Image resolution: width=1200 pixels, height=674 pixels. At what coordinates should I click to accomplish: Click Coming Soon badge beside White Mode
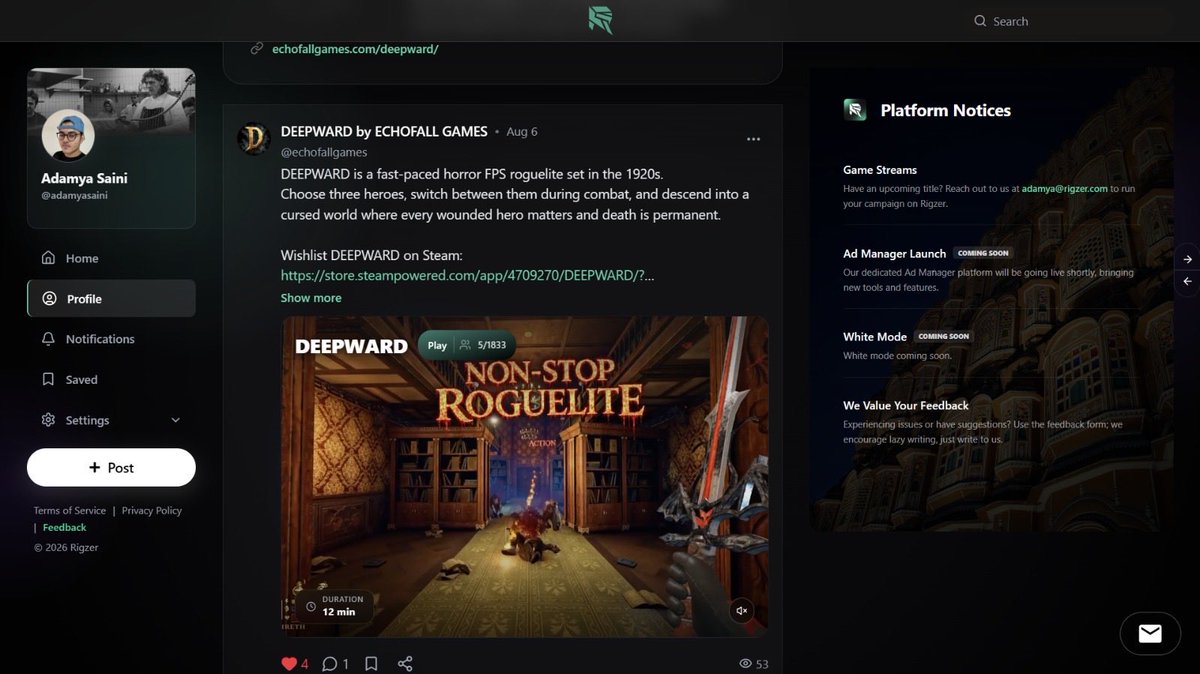coord(944,337)
